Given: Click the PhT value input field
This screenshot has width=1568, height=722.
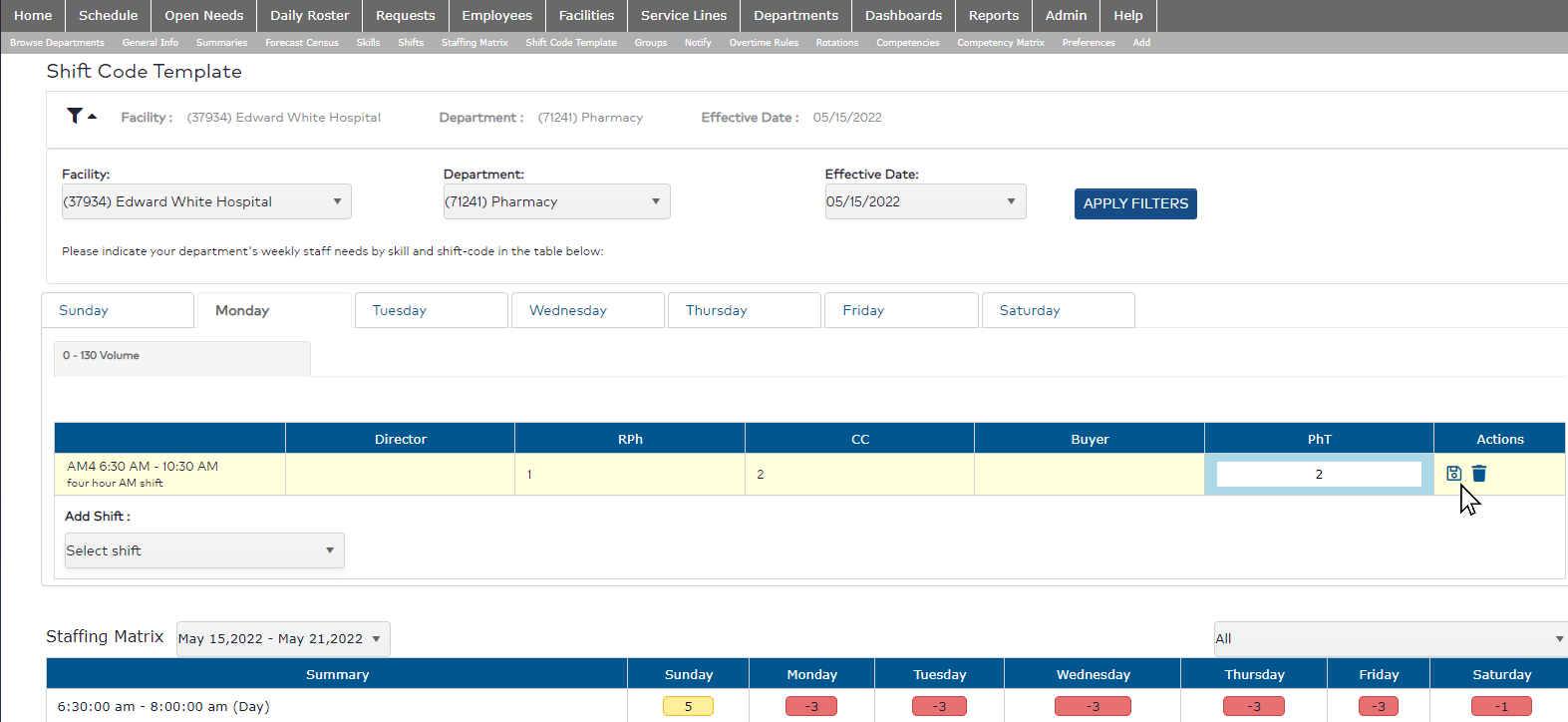Looking at the screenshot, I should (1318, 475).
